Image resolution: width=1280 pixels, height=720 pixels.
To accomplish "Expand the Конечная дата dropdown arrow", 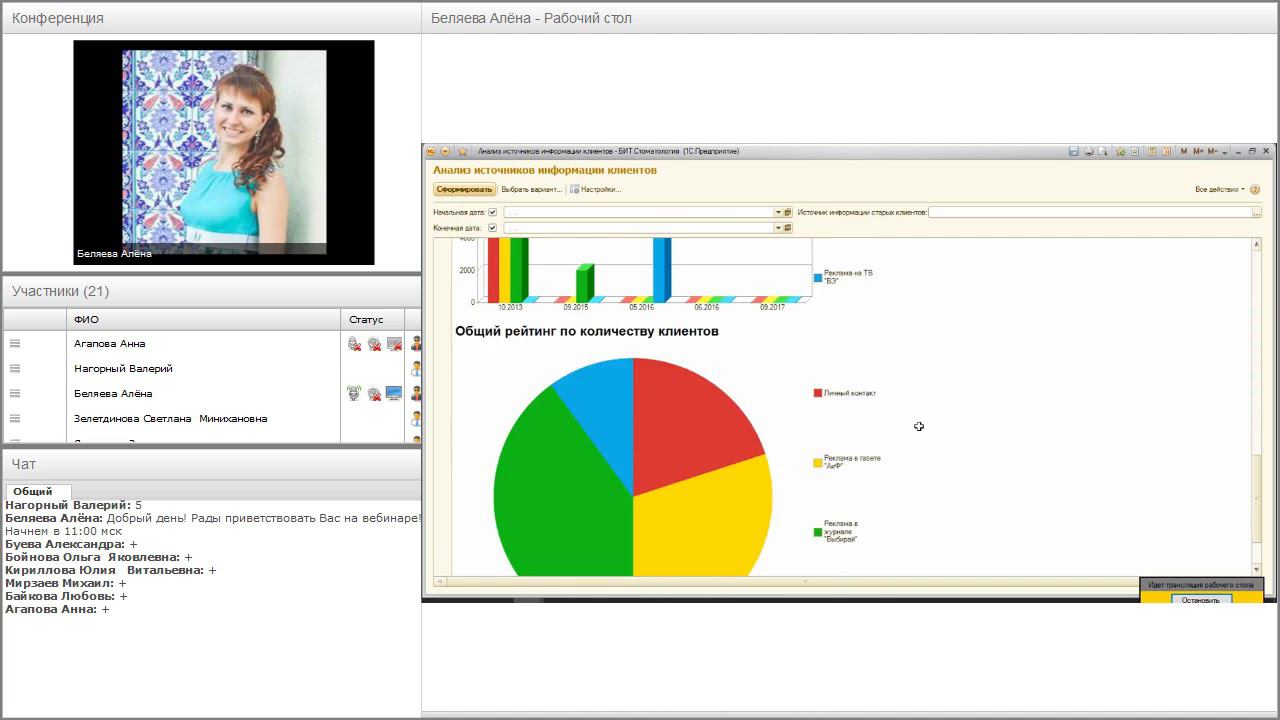I will (778, 228).
